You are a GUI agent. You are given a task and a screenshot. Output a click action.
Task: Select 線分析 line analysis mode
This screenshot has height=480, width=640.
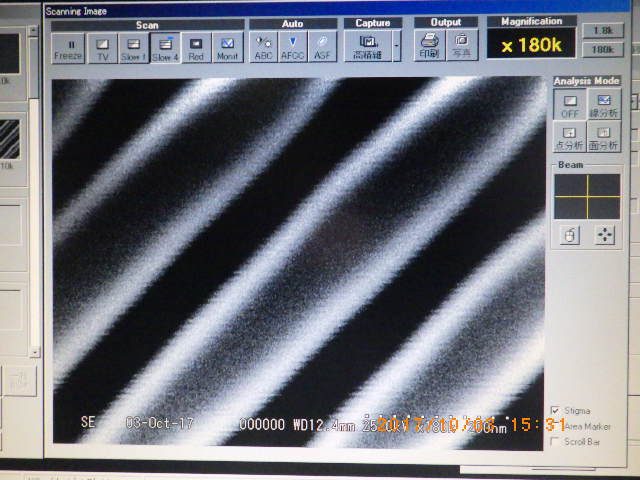(x=604, y=105)
